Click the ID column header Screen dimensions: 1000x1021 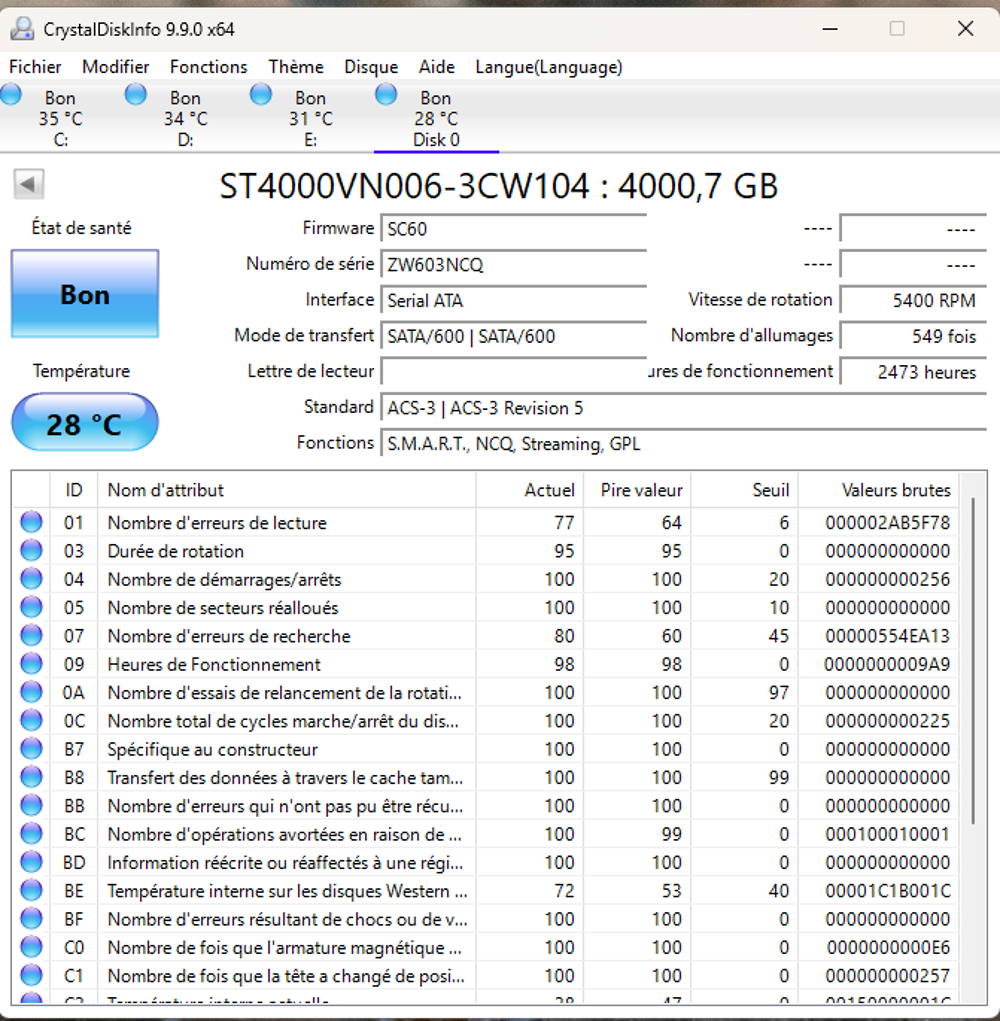[74, 490]
